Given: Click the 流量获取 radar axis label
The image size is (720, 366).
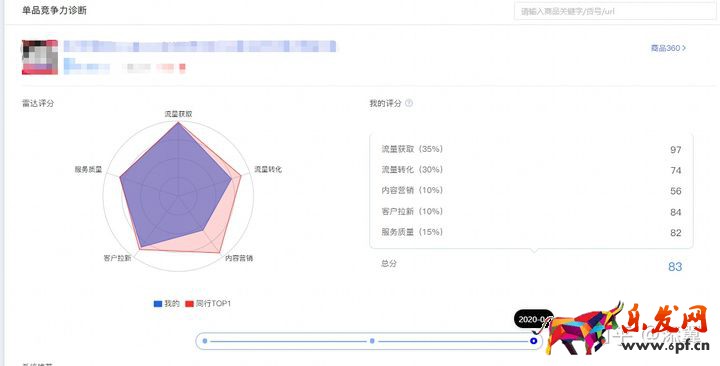Looking at the screenshot, I should coord(178,113).
